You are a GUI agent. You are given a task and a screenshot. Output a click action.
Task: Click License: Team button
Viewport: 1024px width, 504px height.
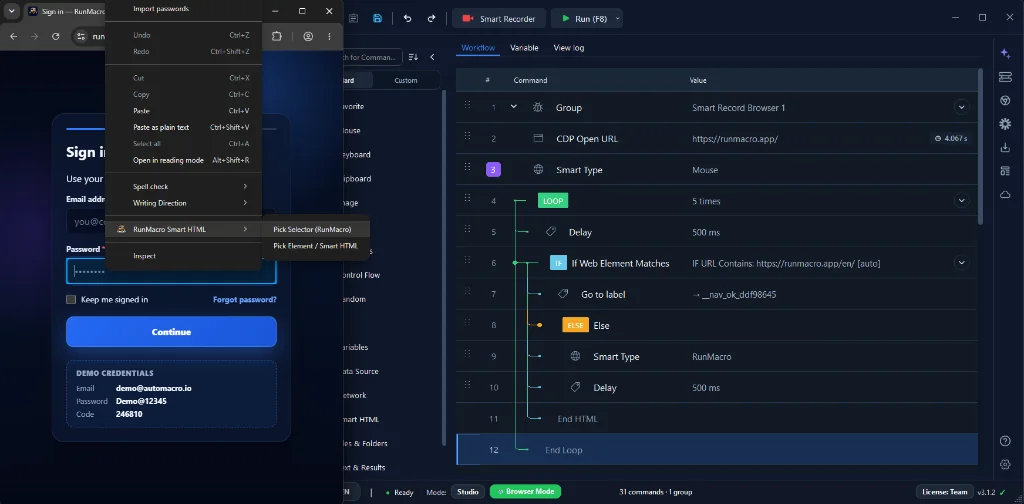coord(944,492)
